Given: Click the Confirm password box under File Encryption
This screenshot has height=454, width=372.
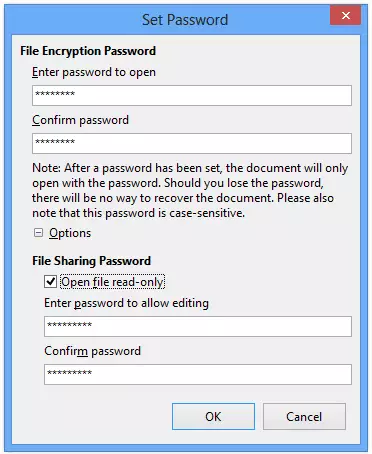Looking at the screenshot, I should coord(192,143).
